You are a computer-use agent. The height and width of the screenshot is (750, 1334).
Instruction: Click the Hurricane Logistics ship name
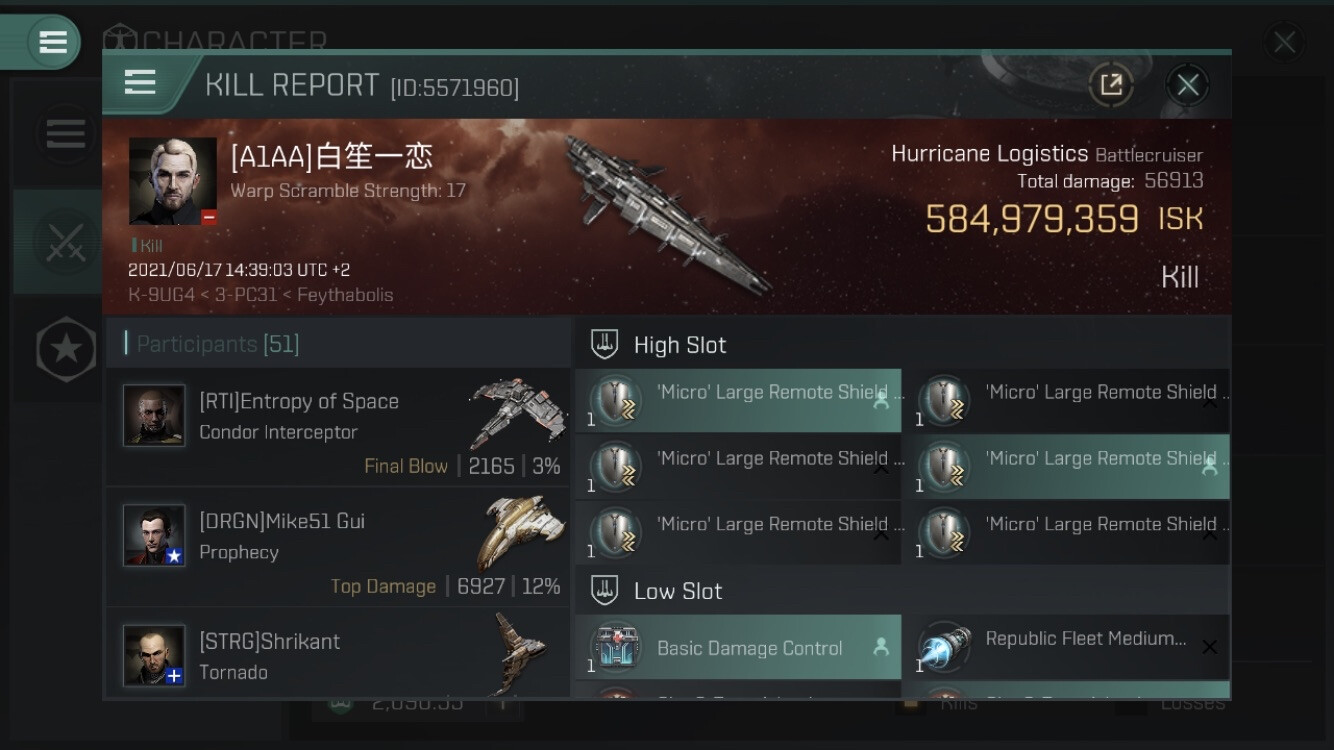(x=989, y=154)
